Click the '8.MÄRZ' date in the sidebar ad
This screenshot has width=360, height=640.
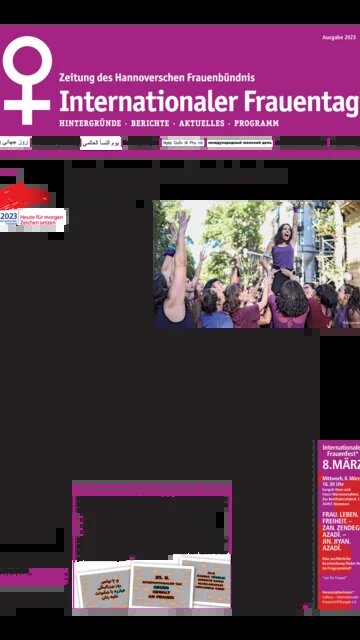341,464
